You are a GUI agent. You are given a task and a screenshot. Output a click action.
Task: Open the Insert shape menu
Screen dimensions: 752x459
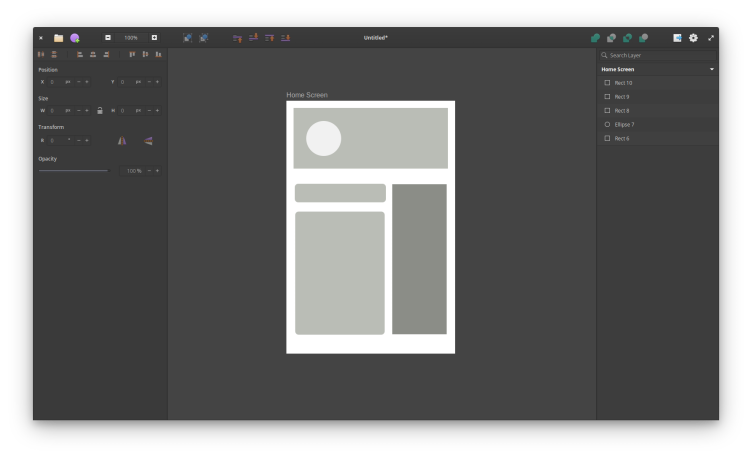[75, 38]
